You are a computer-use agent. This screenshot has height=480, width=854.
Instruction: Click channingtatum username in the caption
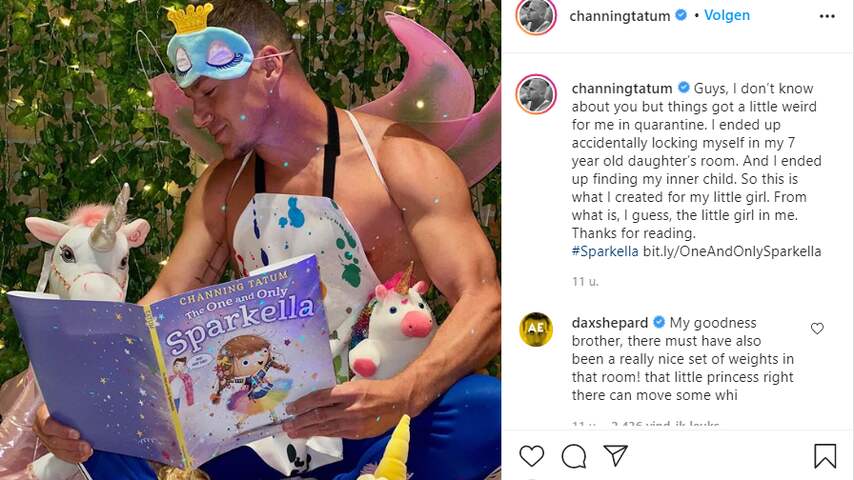[x=622, y=88]
